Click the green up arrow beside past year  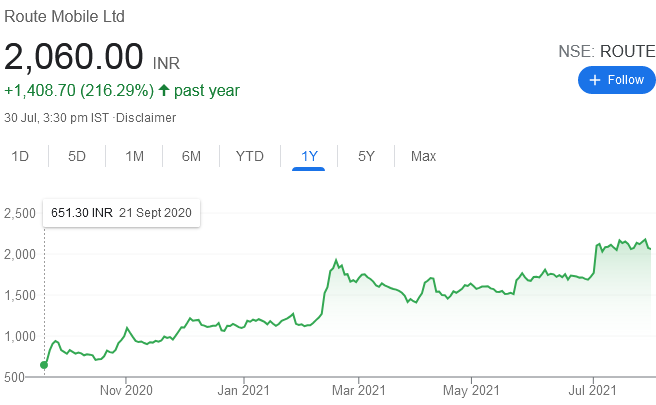164,91
